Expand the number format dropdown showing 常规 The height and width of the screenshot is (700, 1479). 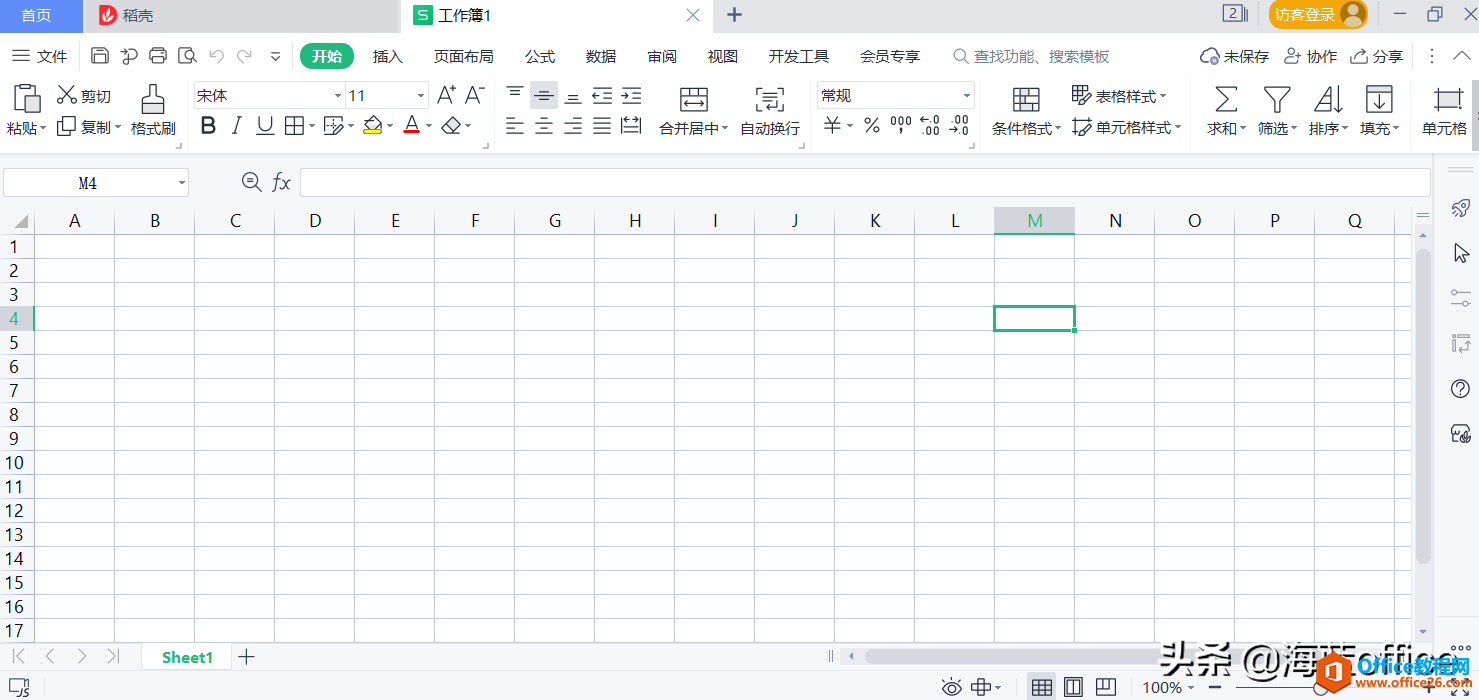pos(966,96)
